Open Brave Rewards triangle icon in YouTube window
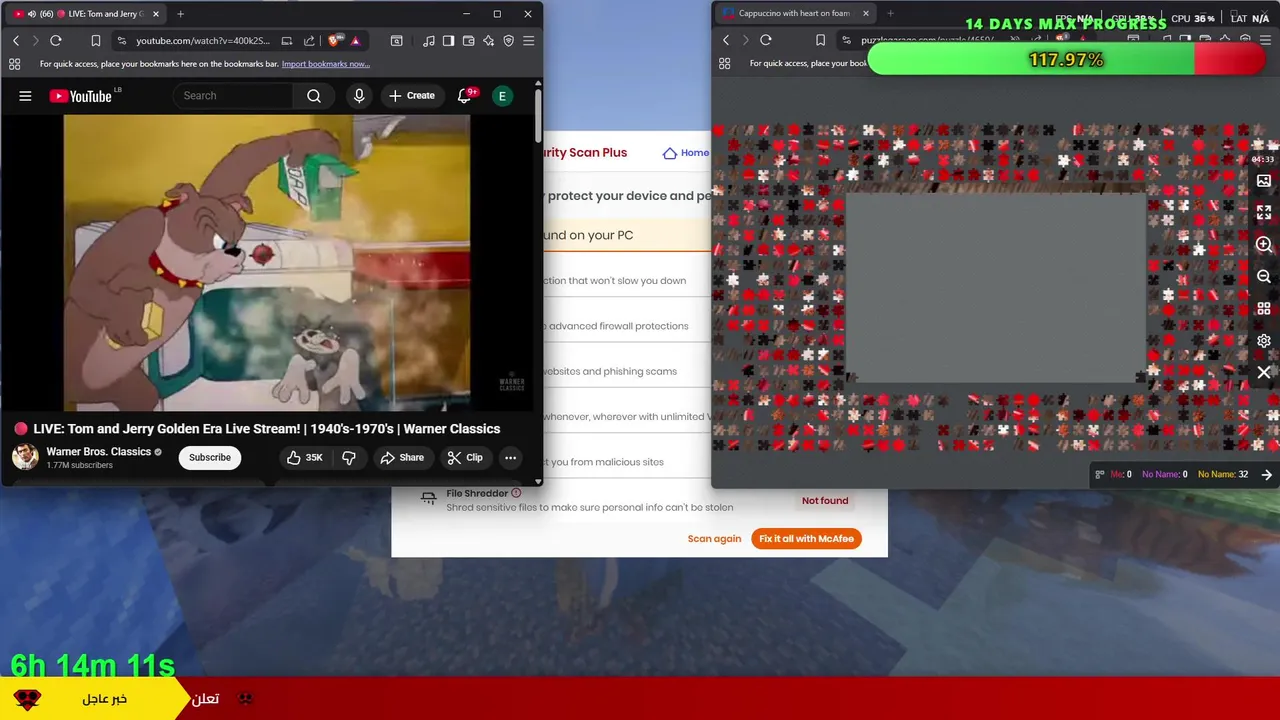Viewport: 1280px width, 720px height. pos(355,41)
